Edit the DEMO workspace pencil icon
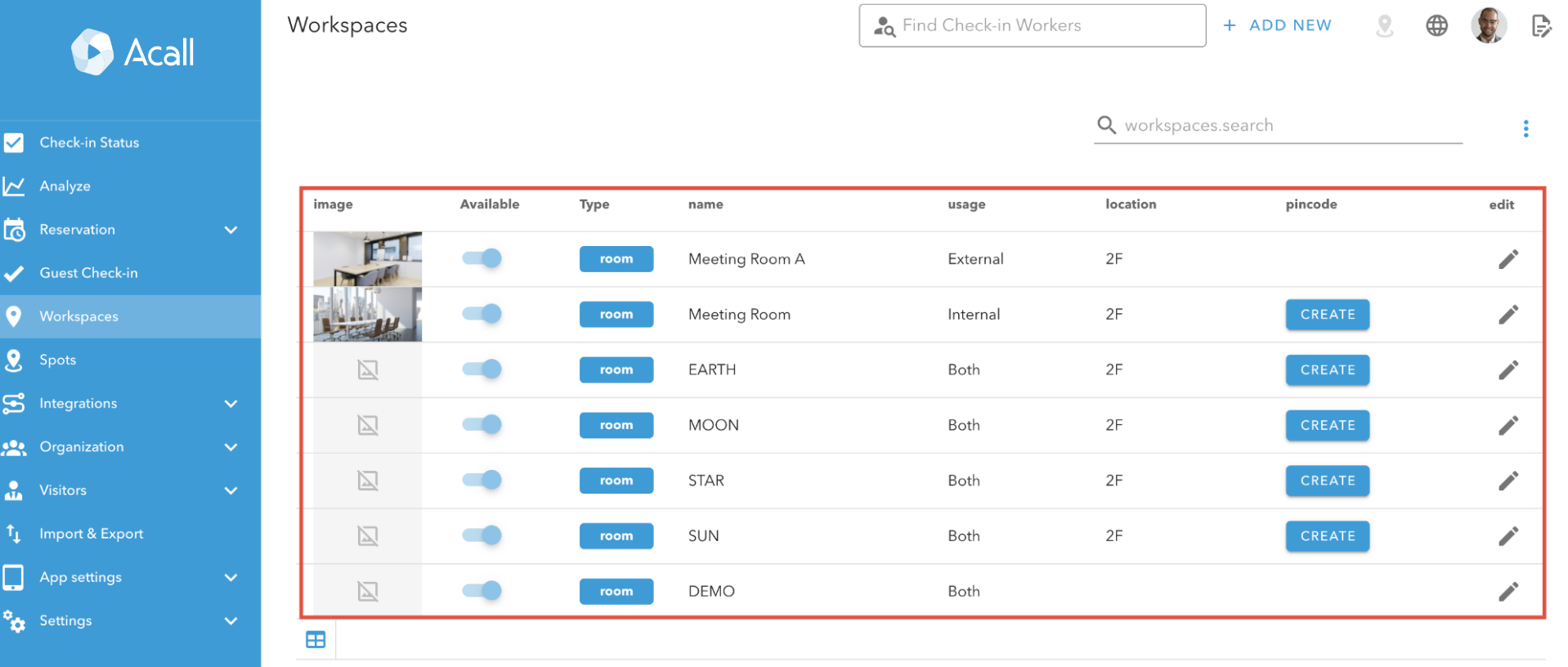The image size is (1568, 667). tap(1508, 592)
